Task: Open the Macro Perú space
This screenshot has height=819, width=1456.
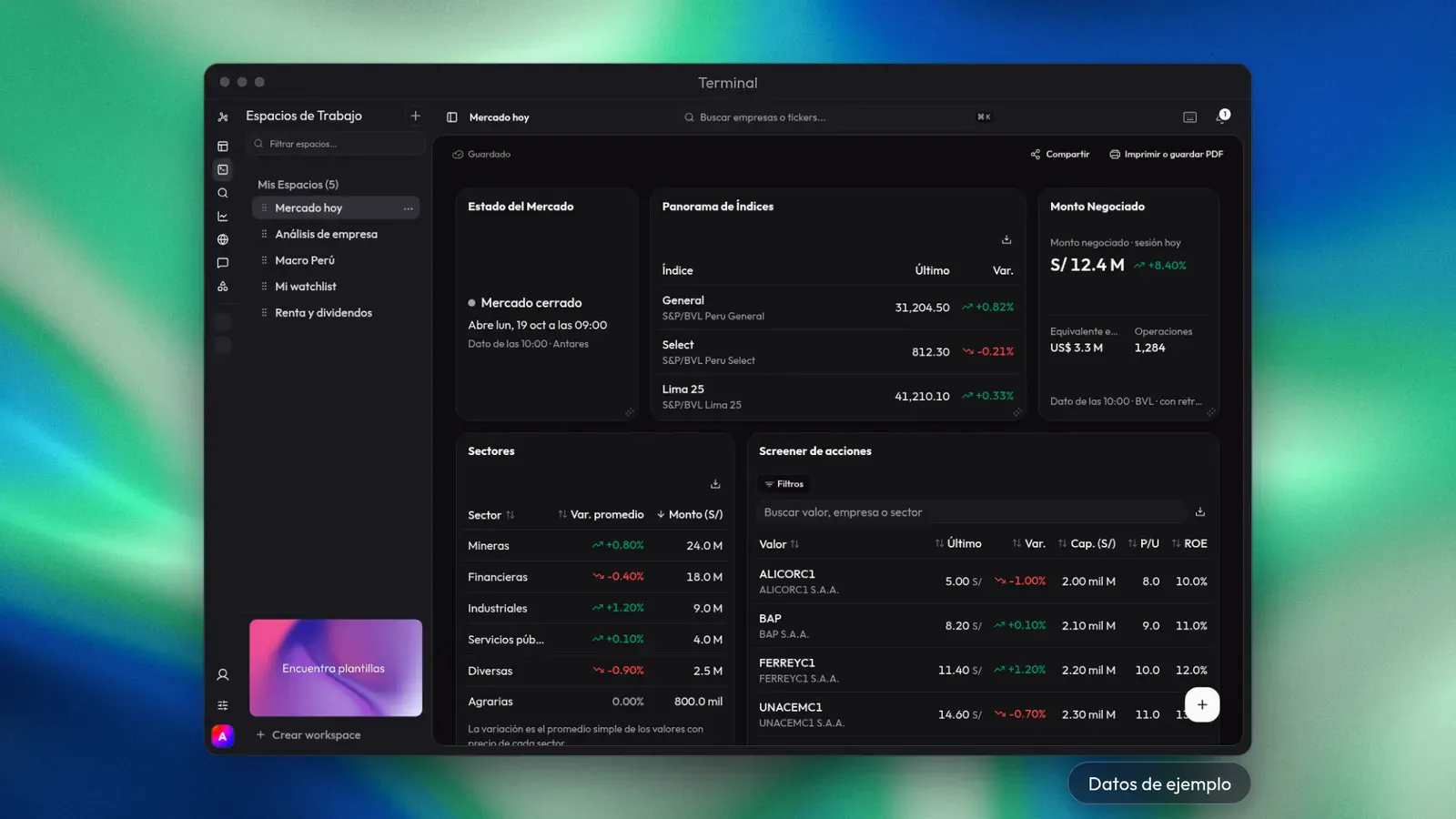Action: pyautogui.click(x=335, y=260)
